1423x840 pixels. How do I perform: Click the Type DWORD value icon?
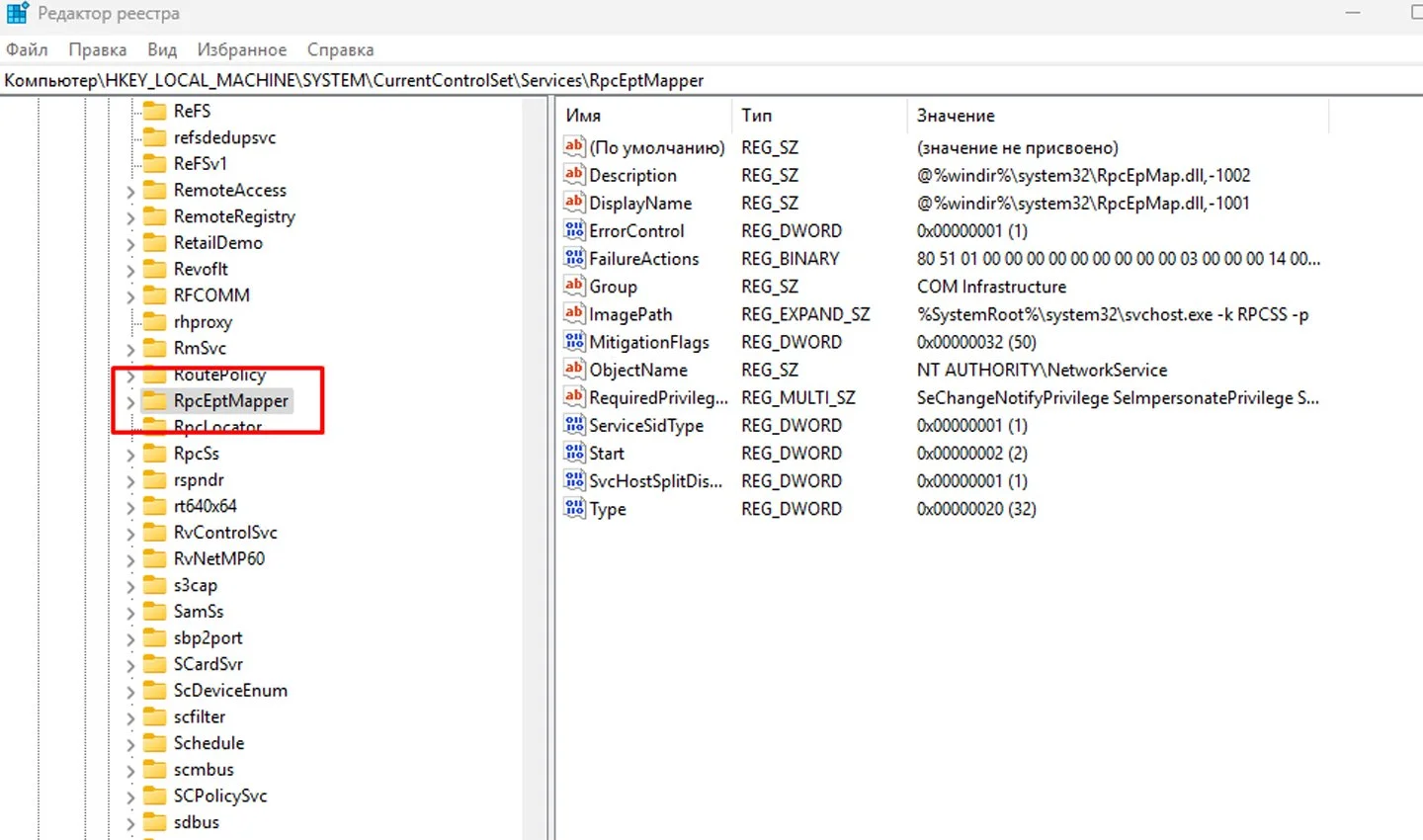tap(574, 509)
